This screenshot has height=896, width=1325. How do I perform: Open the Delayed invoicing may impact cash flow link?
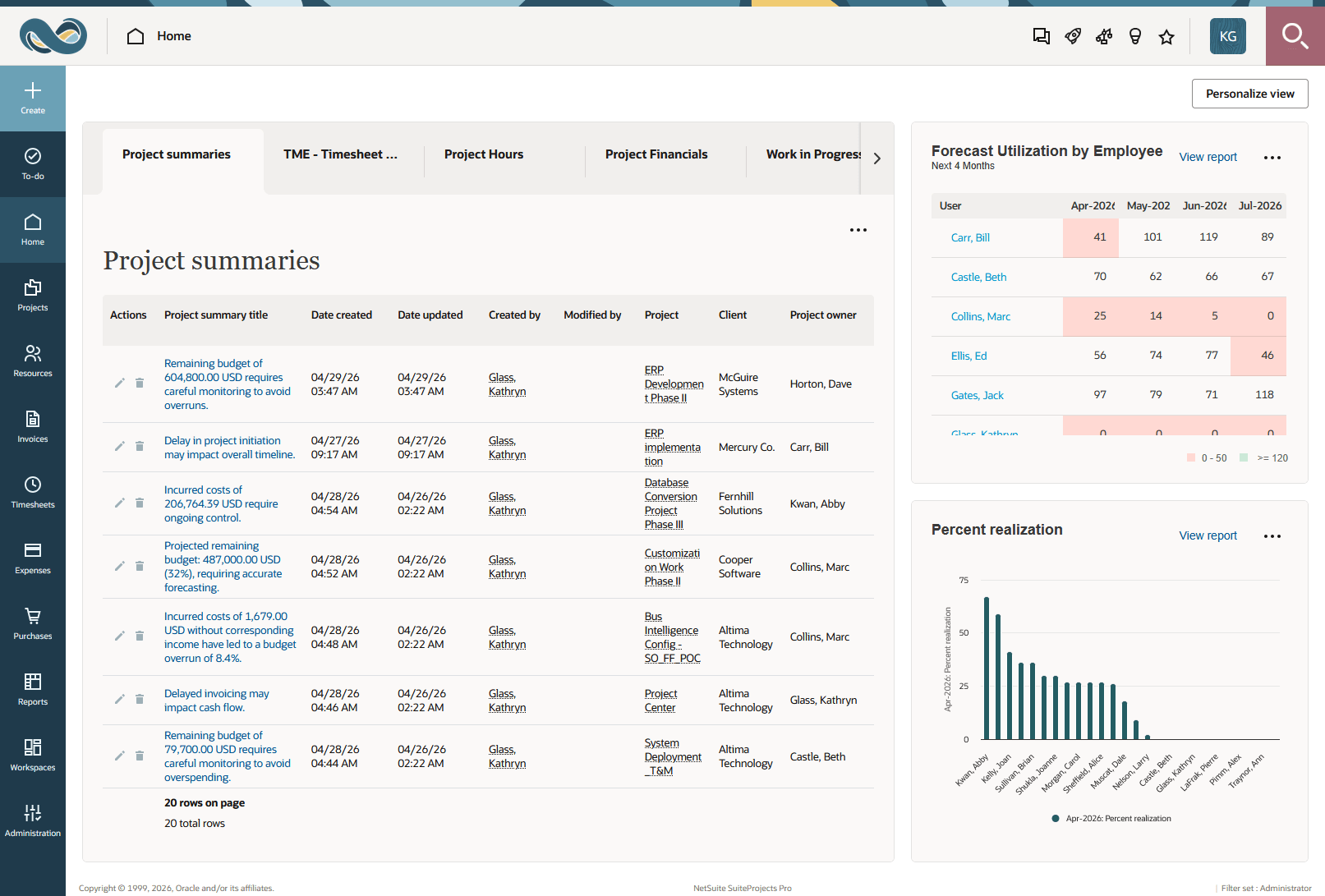pyautogui.click(x=217, y=701)
